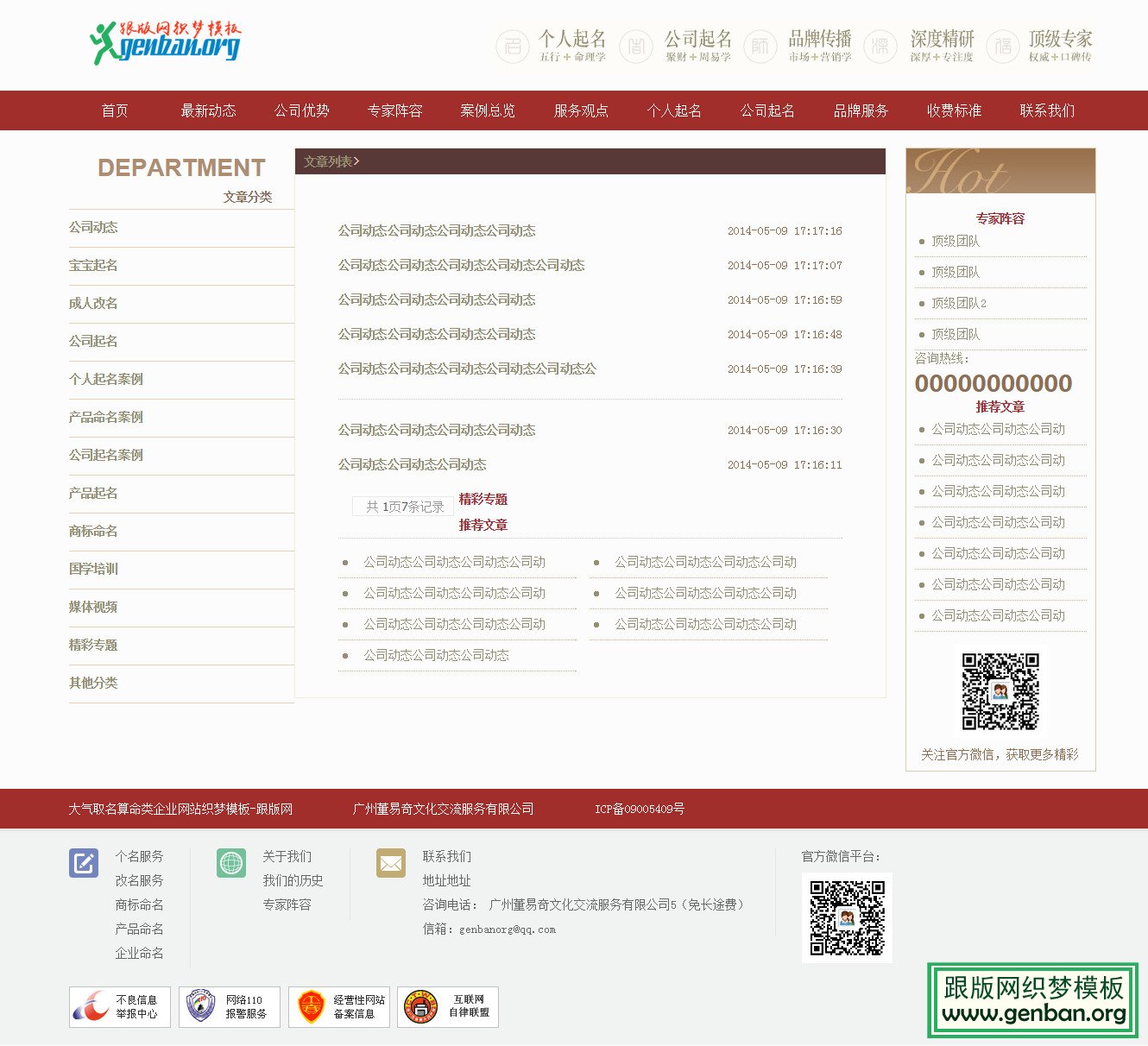Open the 精彩专题 sidebar category
Image resolution: width=1148 pixels, height=1046 pixels.
pyautogui.click(x=93, y=645)
